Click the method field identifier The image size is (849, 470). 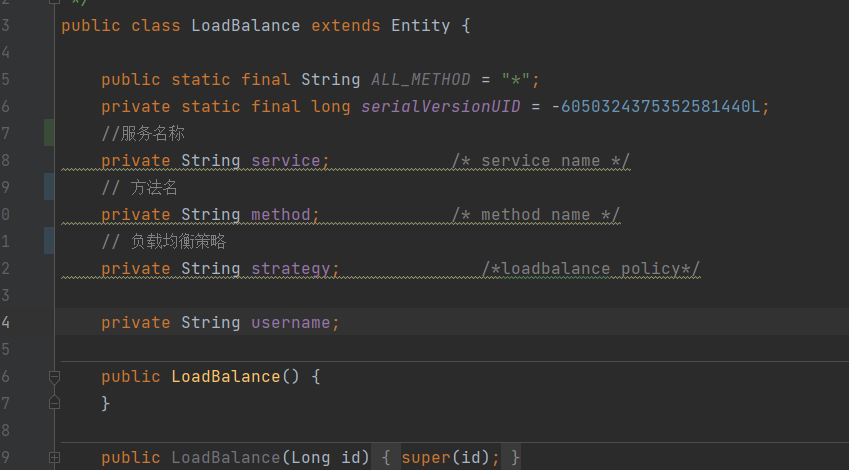(x=280, y=214)
